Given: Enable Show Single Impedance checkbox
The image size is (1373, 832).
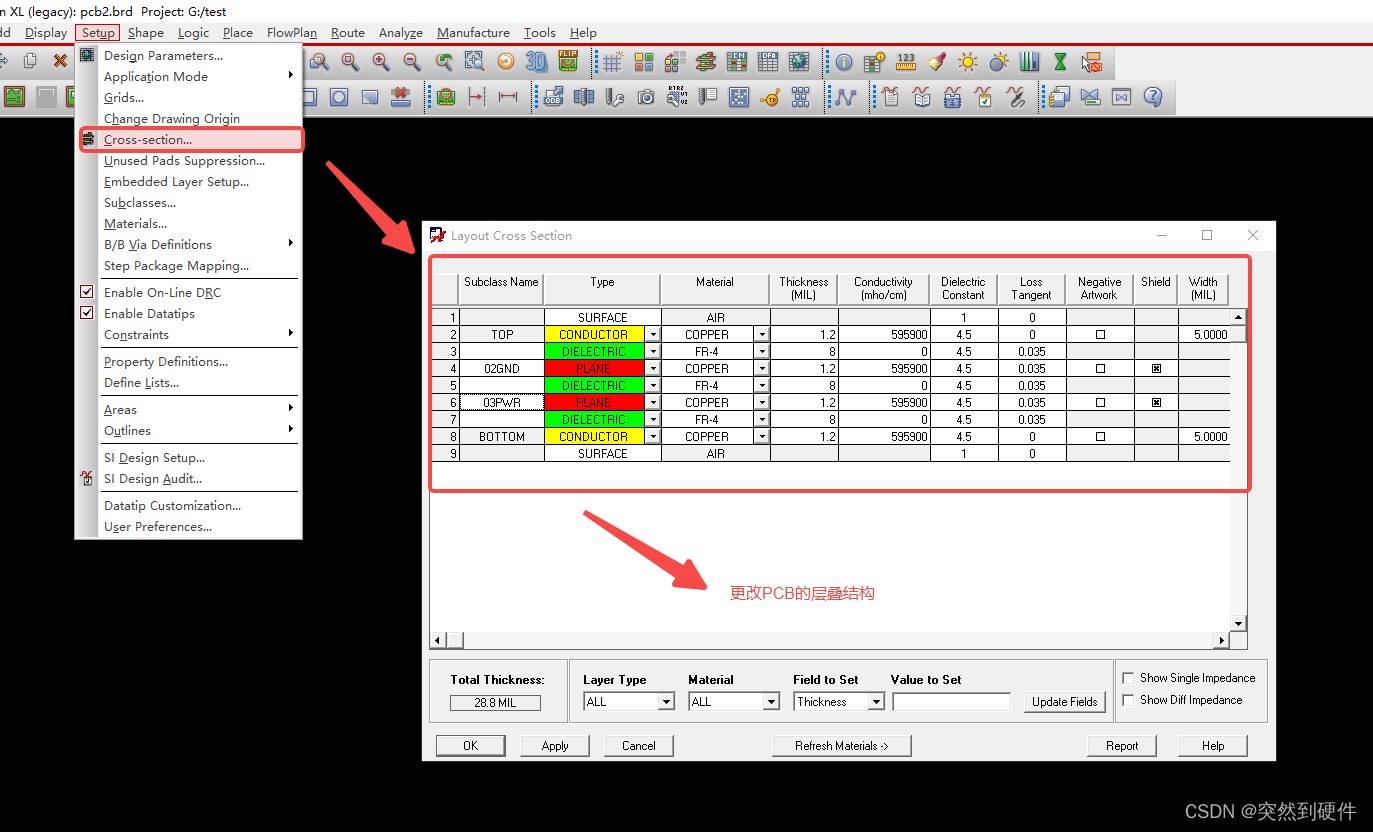Looking at the screenshot, I should coord(1128,678).
